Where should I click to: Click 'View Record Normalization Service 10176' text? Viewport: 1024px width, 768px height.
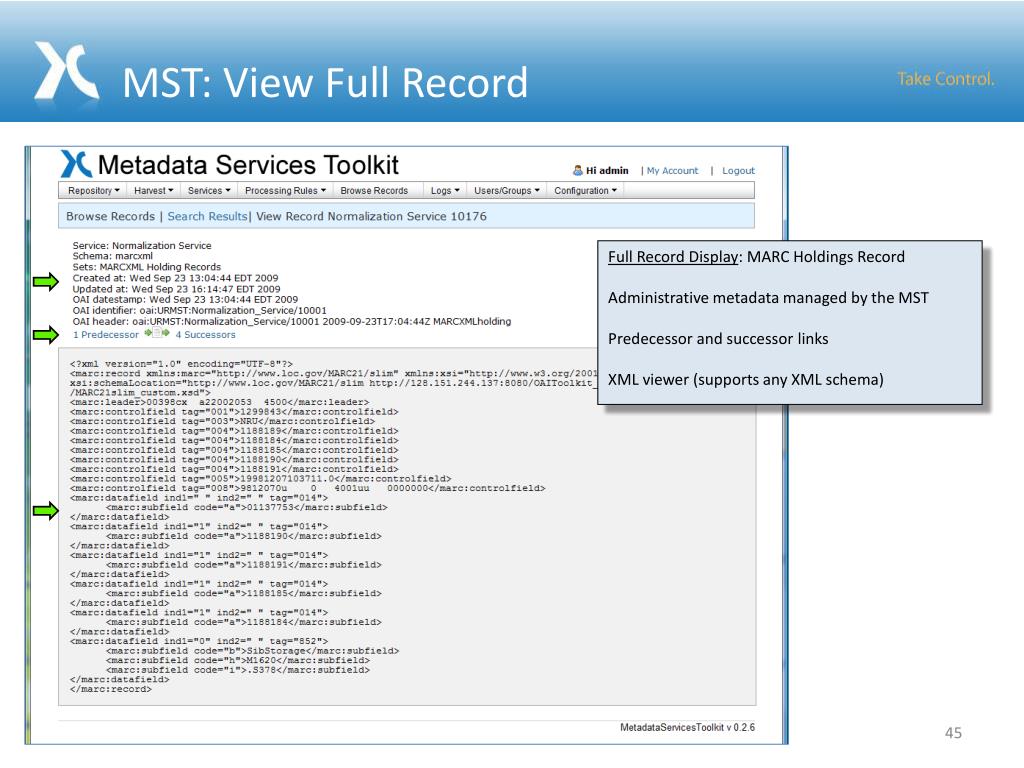(371, 216)
